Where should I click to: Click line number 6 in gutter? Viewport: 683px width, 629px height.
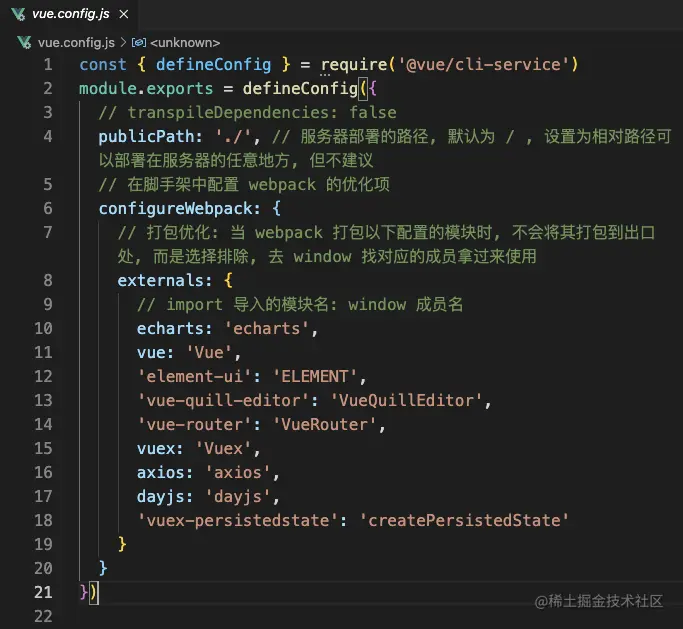coord(48,208)
